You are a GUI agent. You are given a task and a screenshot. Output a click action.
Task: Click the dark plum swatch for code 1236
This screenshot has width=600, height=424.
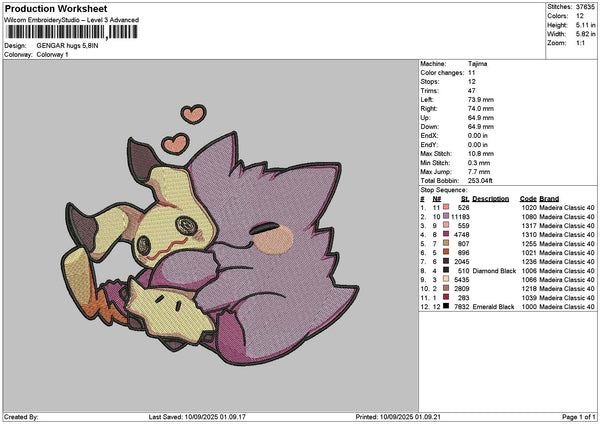click(x=446, y=261)
